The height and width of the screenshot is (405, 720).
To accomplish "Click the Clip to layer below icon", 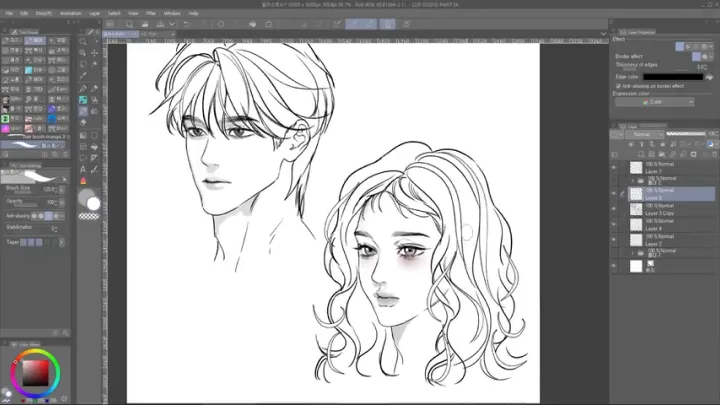I will [631, 144].
